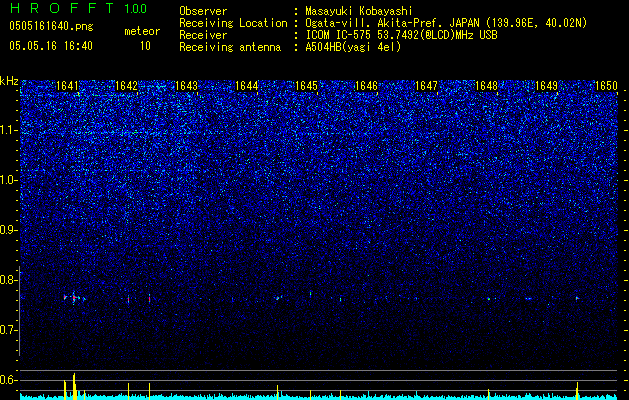Click the 1648 time marker
This screenshot has height=400, width=629.
[x=486, y=86]
